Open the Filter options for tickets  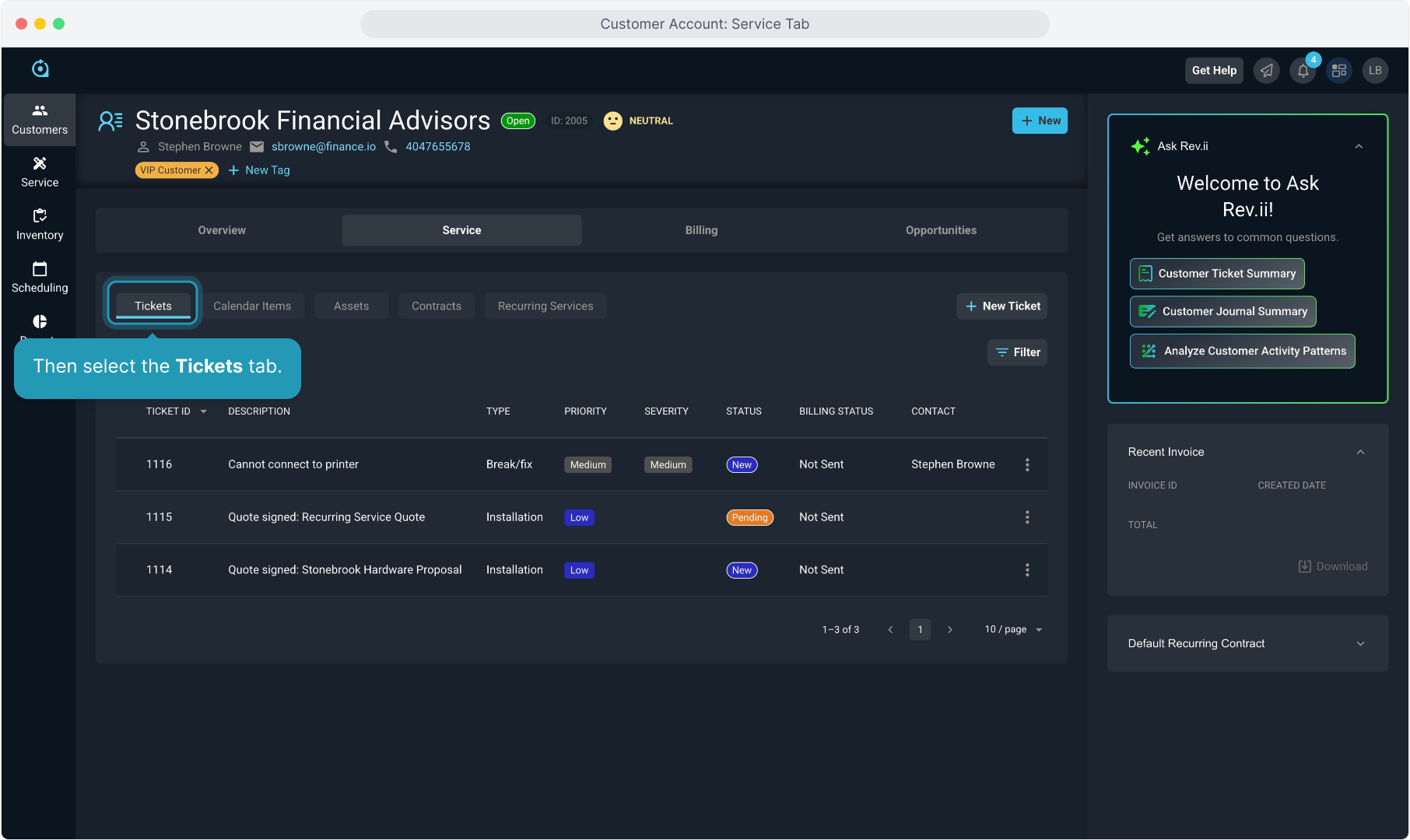pos(1018,352)
